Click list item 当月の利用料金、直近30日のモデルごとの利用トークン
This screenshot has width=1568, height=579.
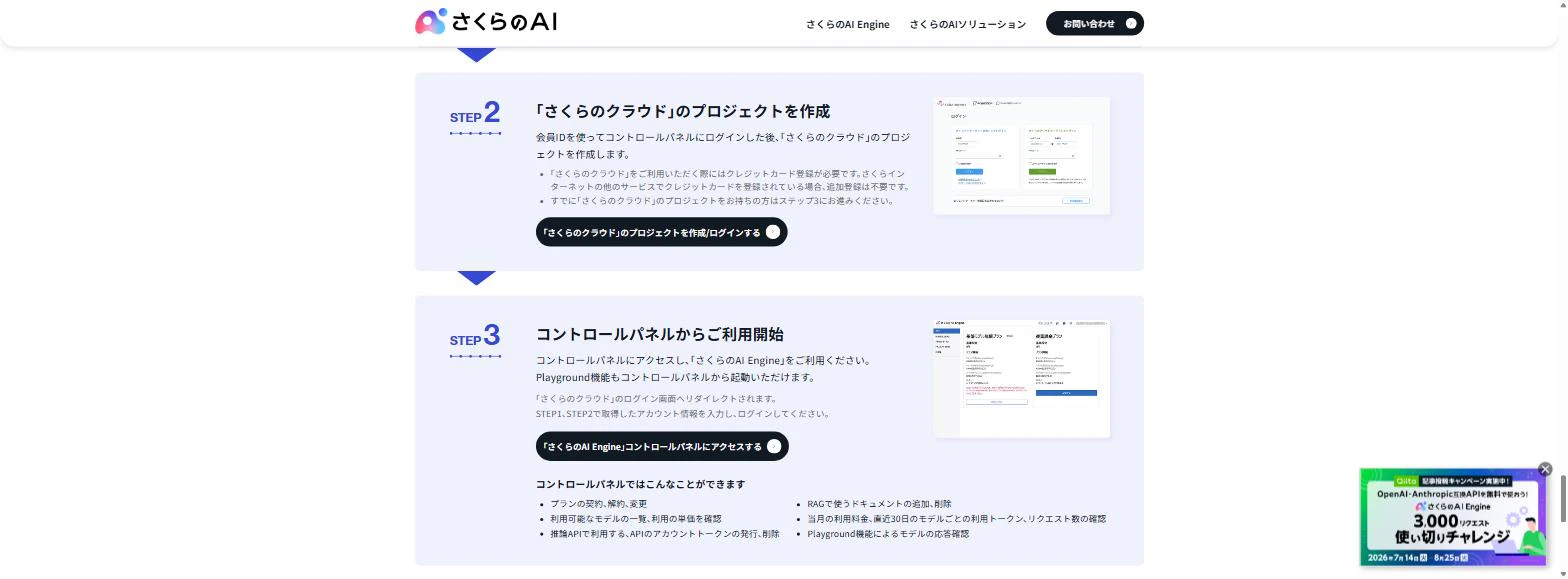pyautogui.click(x=956, y=519)
